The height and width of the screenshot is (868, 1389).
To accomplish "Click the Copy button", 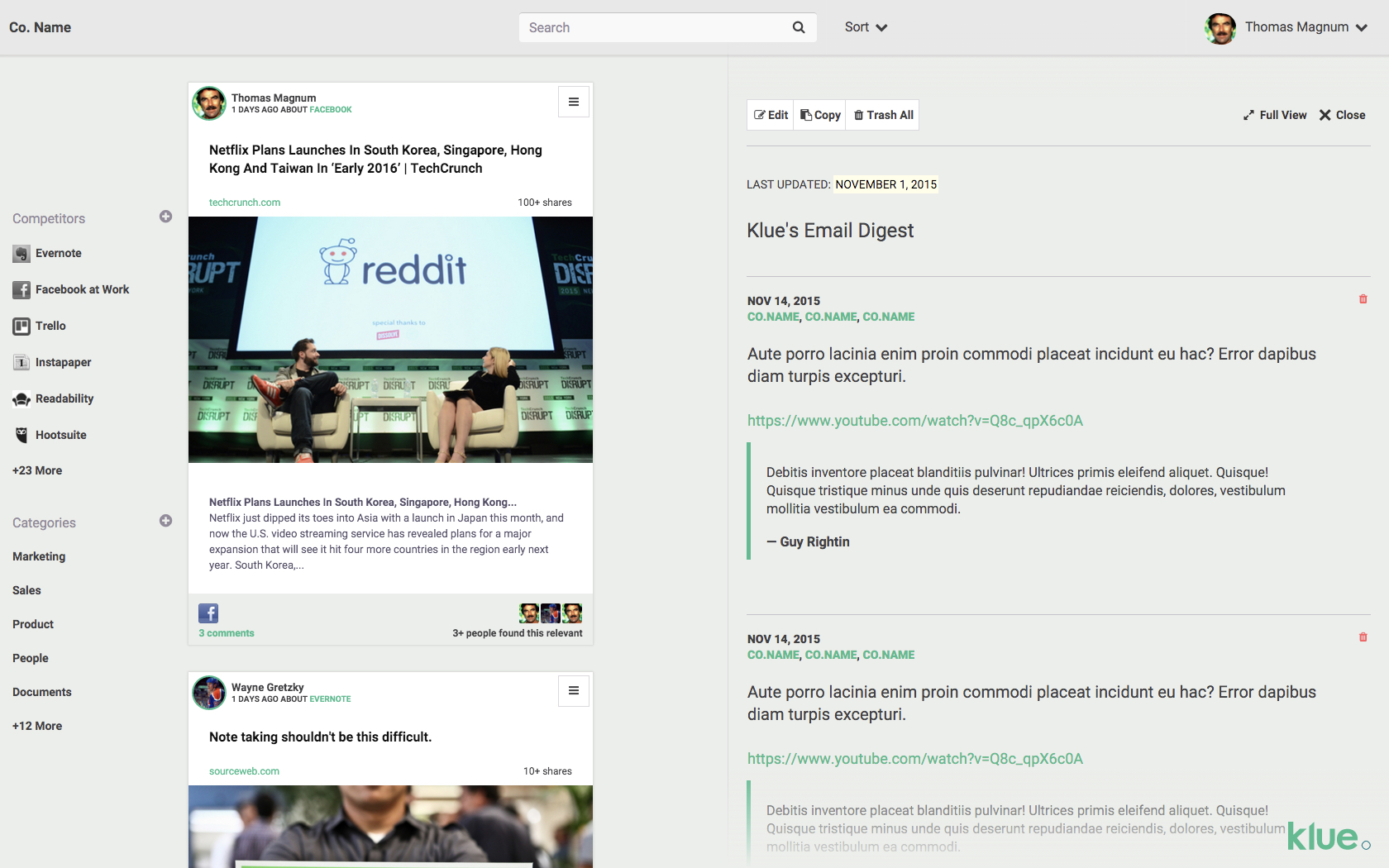I will [820, 115].
